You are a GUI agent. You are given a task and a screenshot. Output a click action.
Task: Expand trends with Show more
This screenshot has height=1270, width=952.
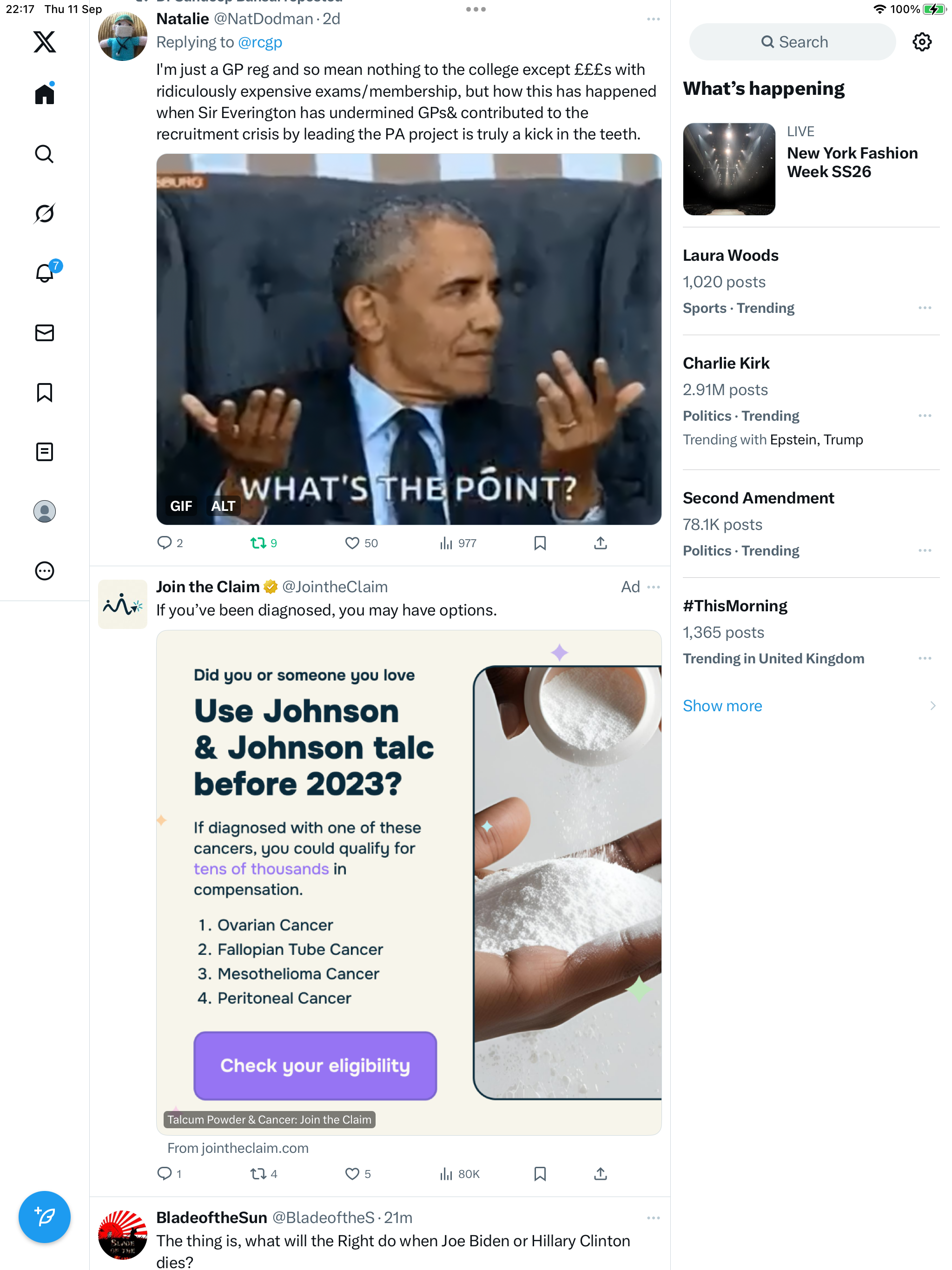point(722,706)
